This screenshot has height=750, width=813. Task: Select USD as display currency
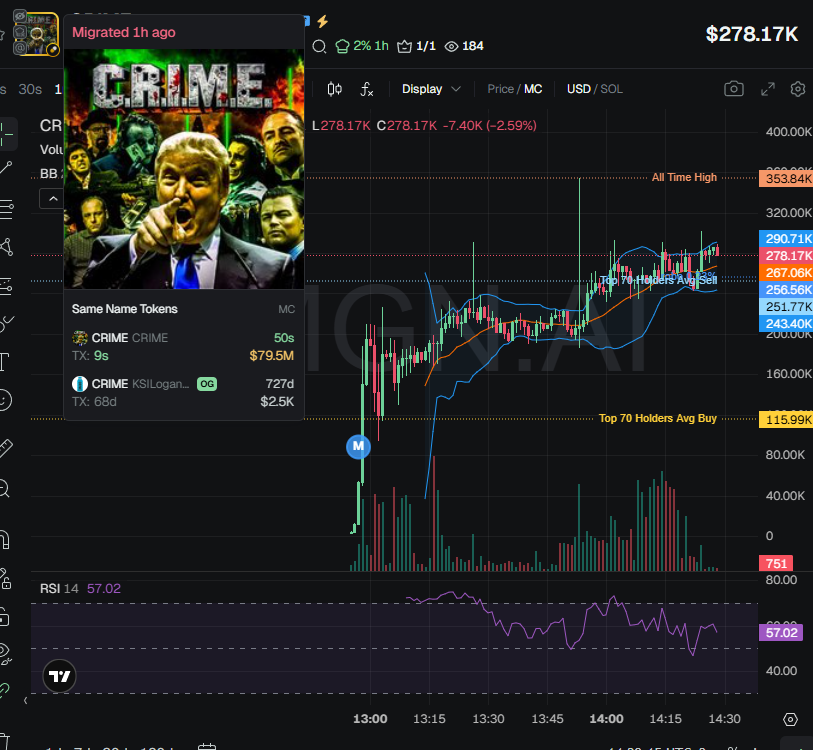pyautogui.click(x=579, y=89)
